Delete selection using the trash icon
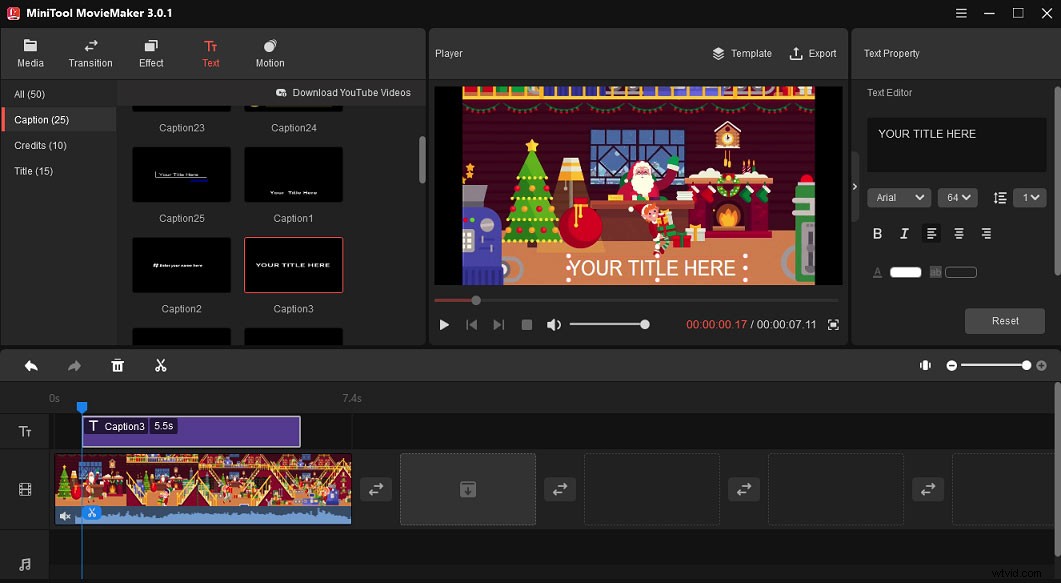This screenshot has width=1061, height=583. (x=117, y=365)
